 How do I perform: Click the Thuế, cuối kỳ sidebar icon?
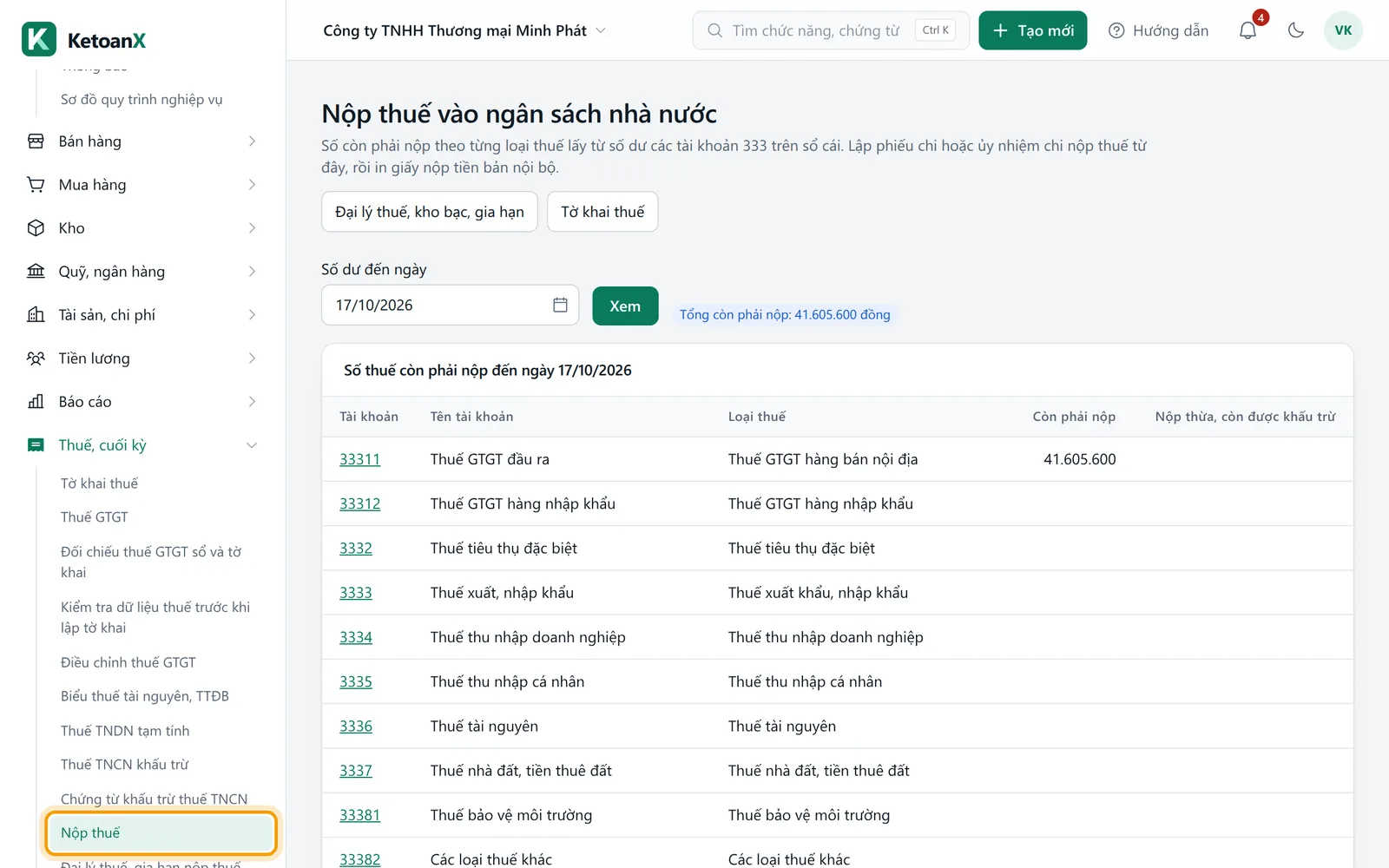36,445
